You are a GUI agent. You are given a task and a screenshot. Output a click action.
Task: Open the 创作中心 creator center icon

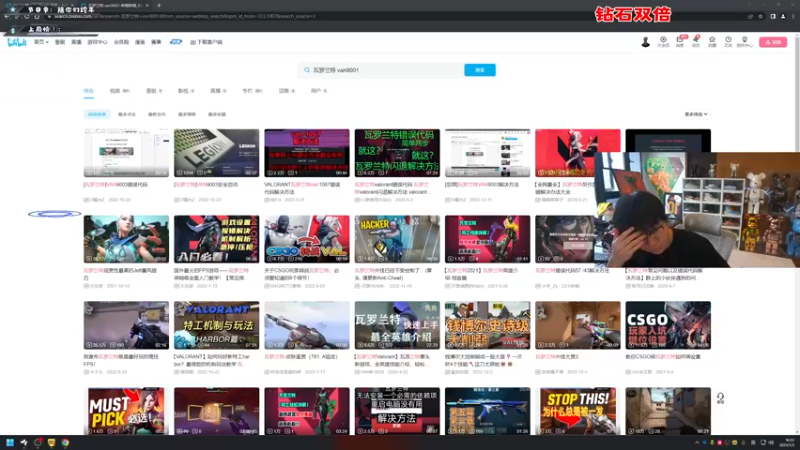[744, 42]
